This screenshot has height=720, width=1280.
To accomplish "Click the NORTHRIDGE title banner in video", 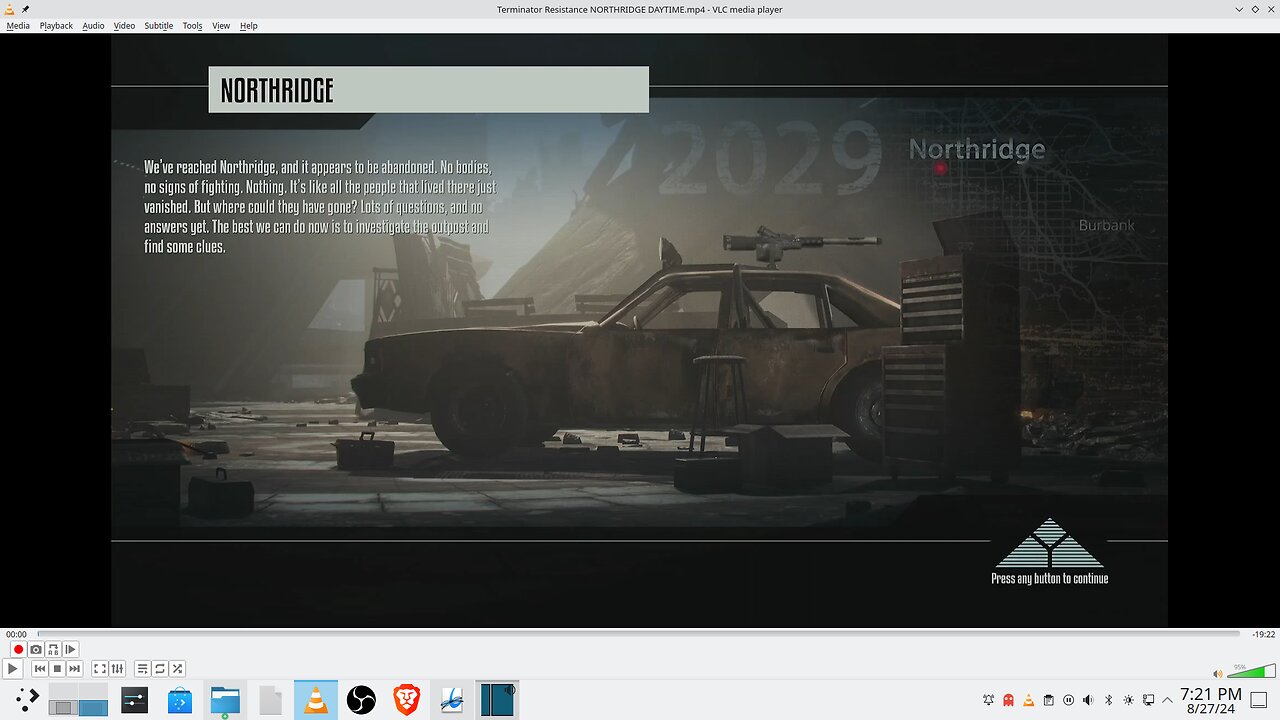I will pos(428,90).
